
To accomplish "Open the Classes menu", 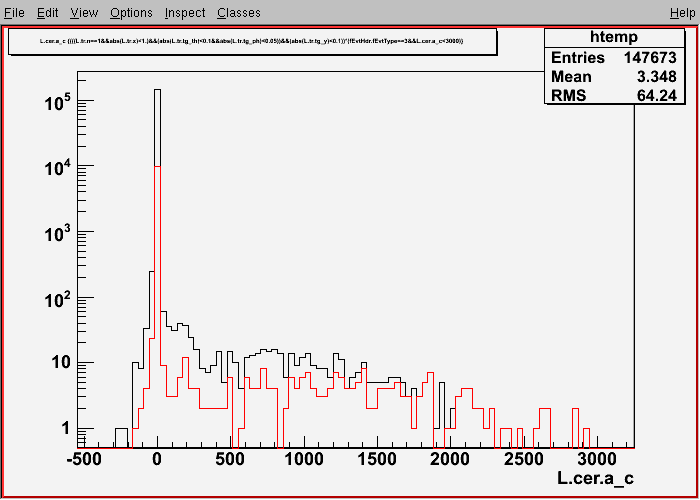I will tap(239, 13).
